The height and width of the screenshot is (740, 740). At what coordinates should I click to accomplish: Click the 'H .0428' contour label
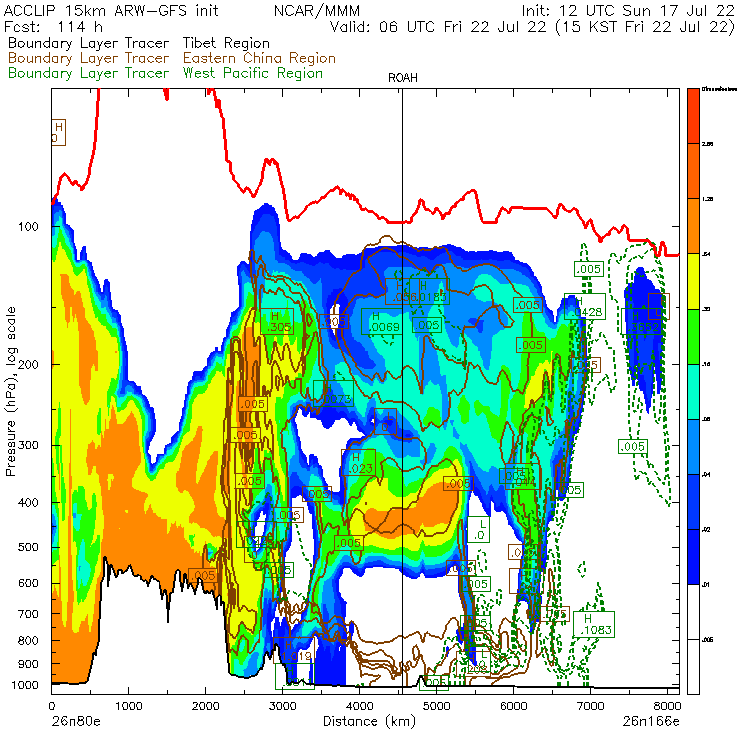coord(585,306)
